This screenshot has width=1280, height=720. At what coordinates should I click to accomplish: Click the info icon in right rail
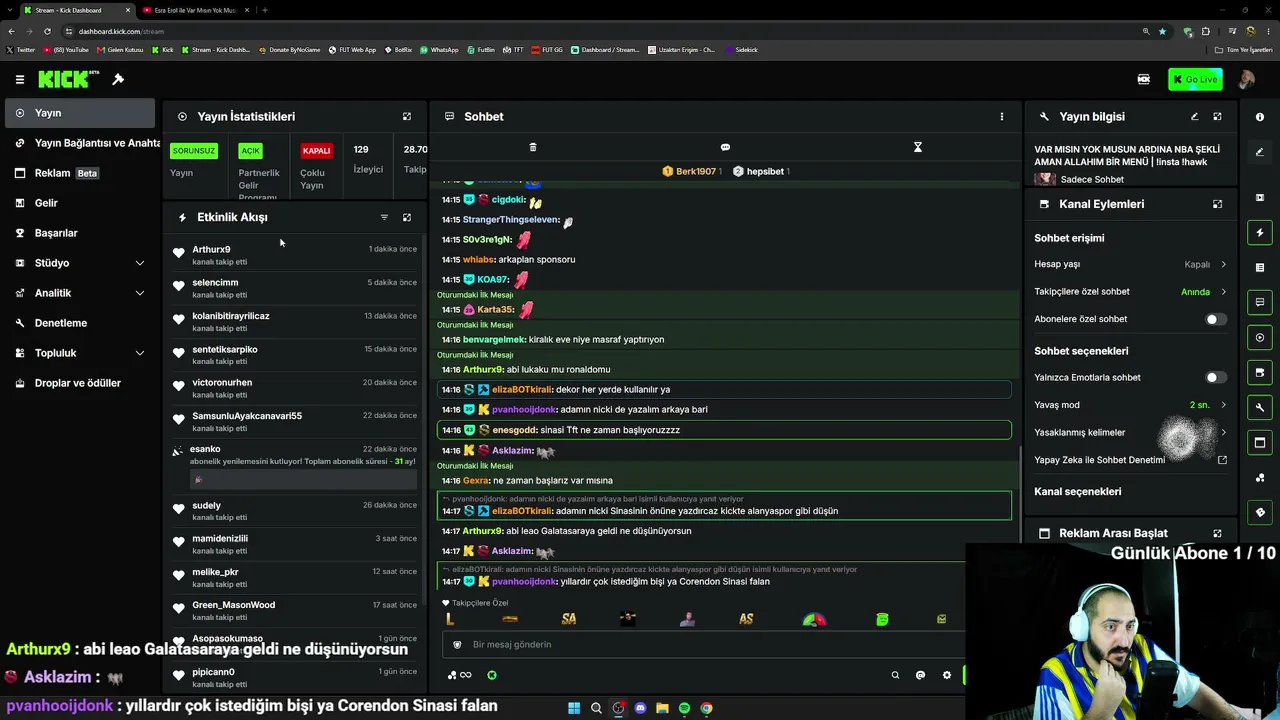click(x=1260, y=117)
